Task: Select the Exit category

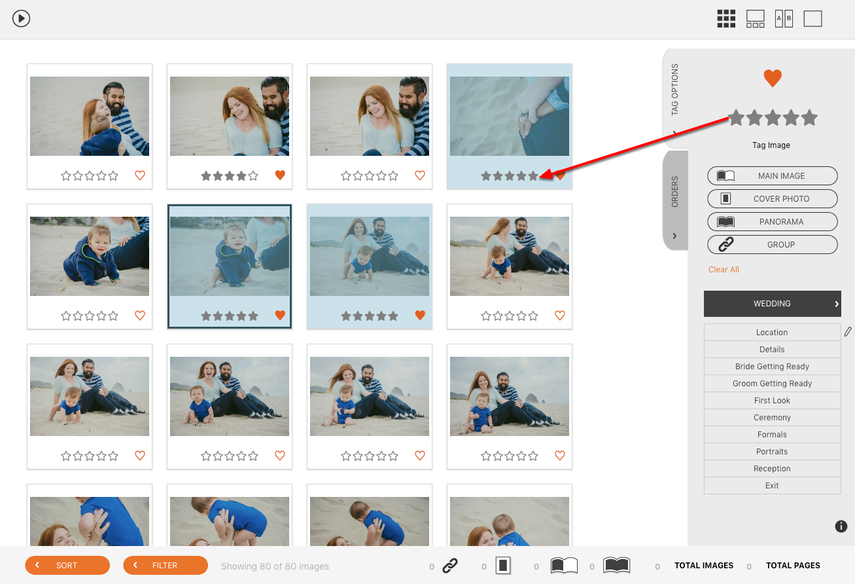Action: coord(772,485)
